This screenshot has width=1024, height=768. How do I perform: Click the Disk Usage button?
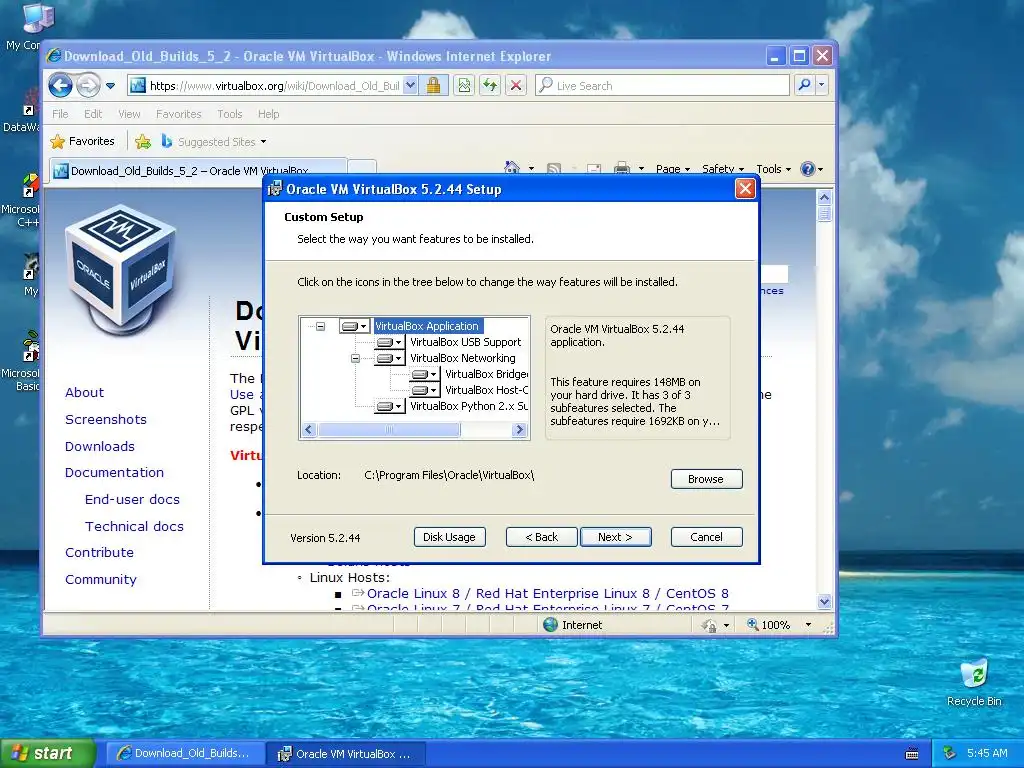click(x=449, y=537)
